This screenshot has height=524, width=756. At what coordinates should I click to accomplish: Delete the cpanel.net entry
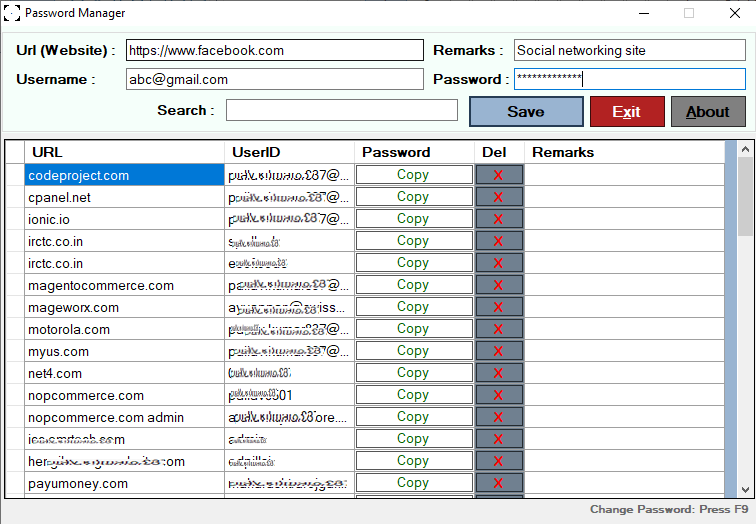499,197
